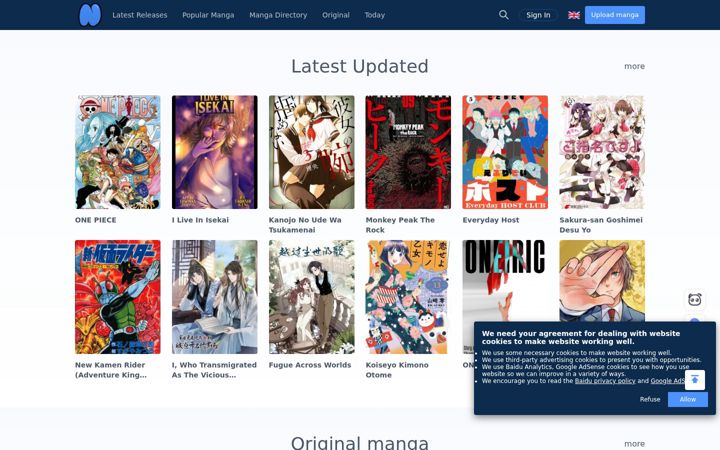This screenshot has height=450, width=720.
Task: Click the ONE PIECE title text
Action: tap(96, 220)
